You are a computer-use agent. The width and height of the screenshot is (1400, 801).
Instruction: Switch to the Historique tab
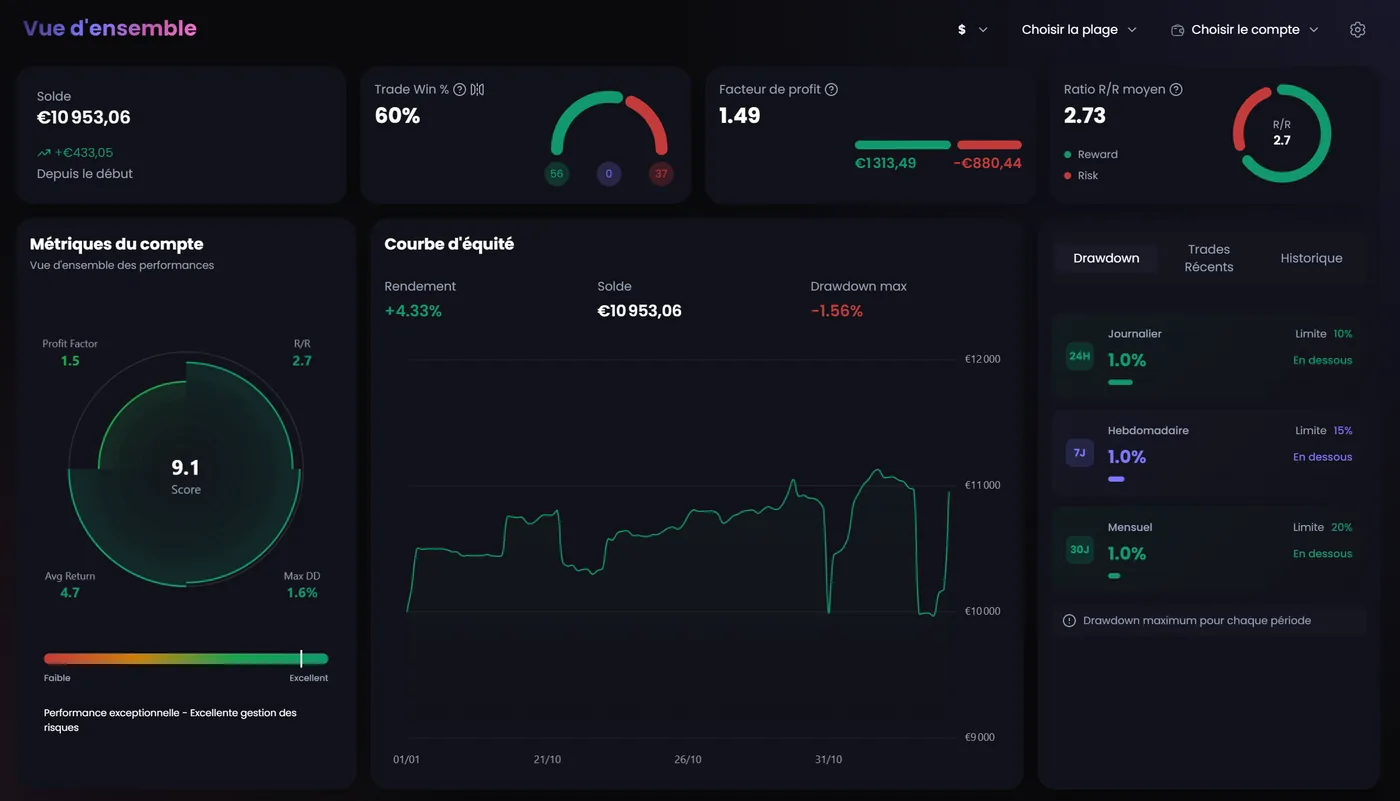[1311, 258]
